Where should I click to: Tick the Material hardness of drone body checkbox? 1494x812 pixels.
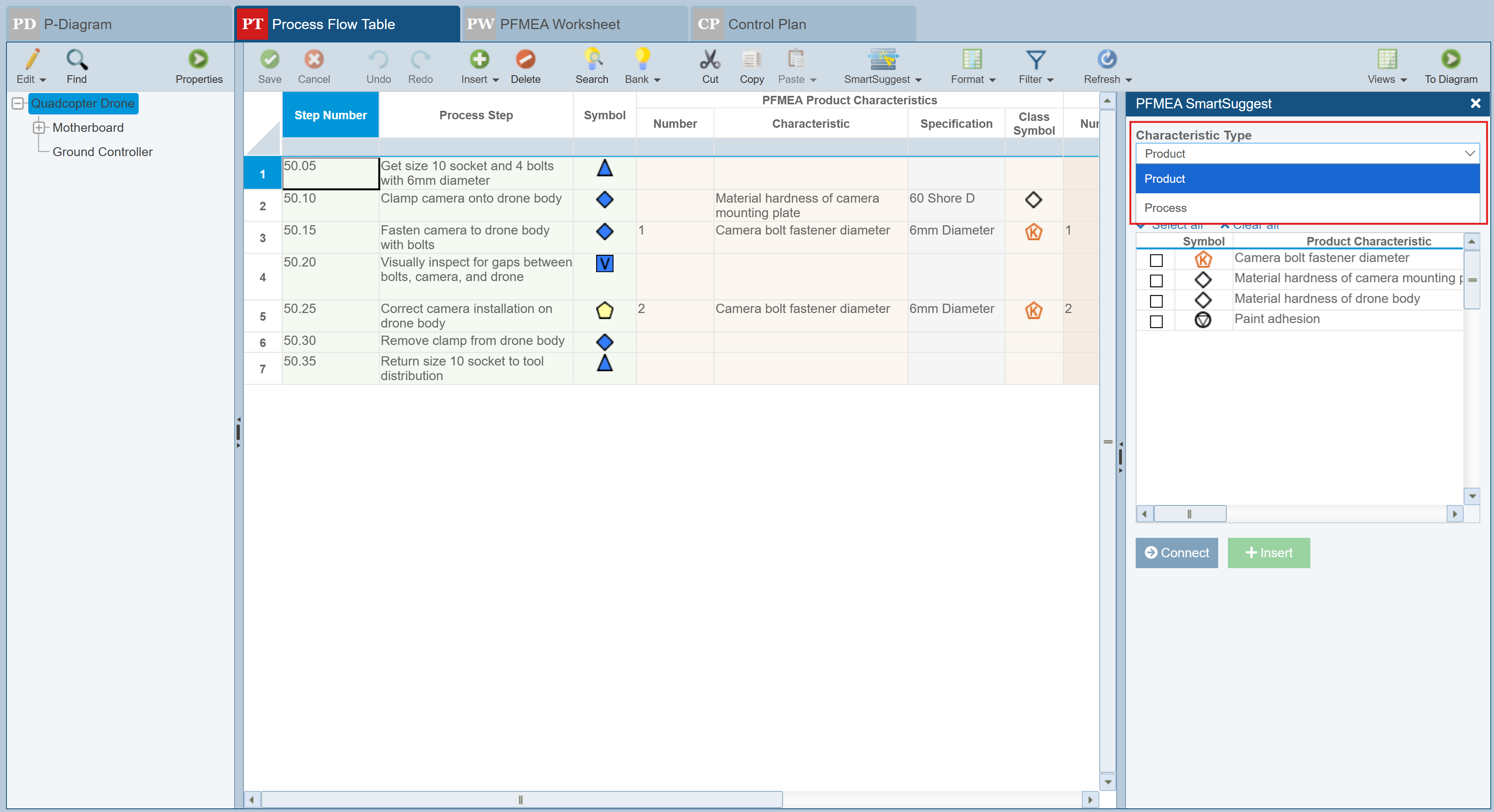(x=1156, y=301)
